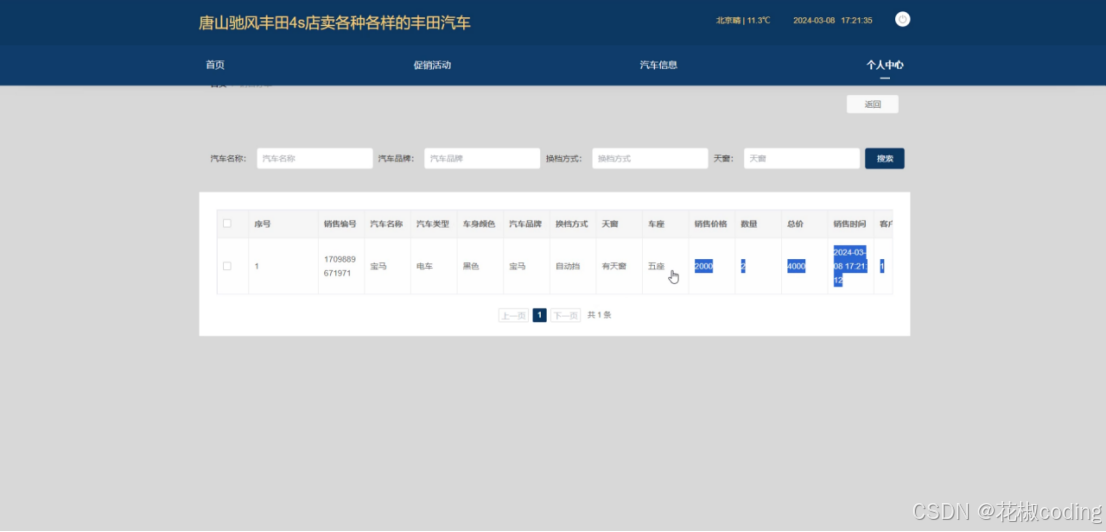Focus the 天窗 search input

click(x=802, y=159)
